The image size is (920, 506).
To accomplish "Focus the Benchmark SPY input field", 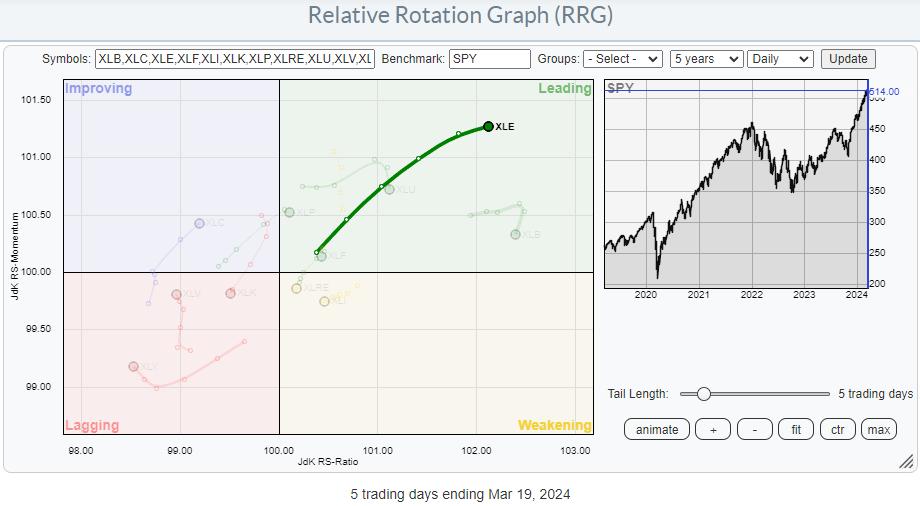I will 490,59.
